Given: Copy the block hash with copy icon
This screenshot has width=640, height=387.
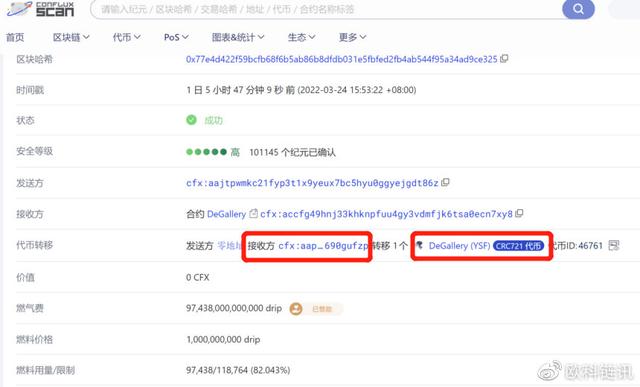Looking at the screenshot, I should (x=504, y=59).
